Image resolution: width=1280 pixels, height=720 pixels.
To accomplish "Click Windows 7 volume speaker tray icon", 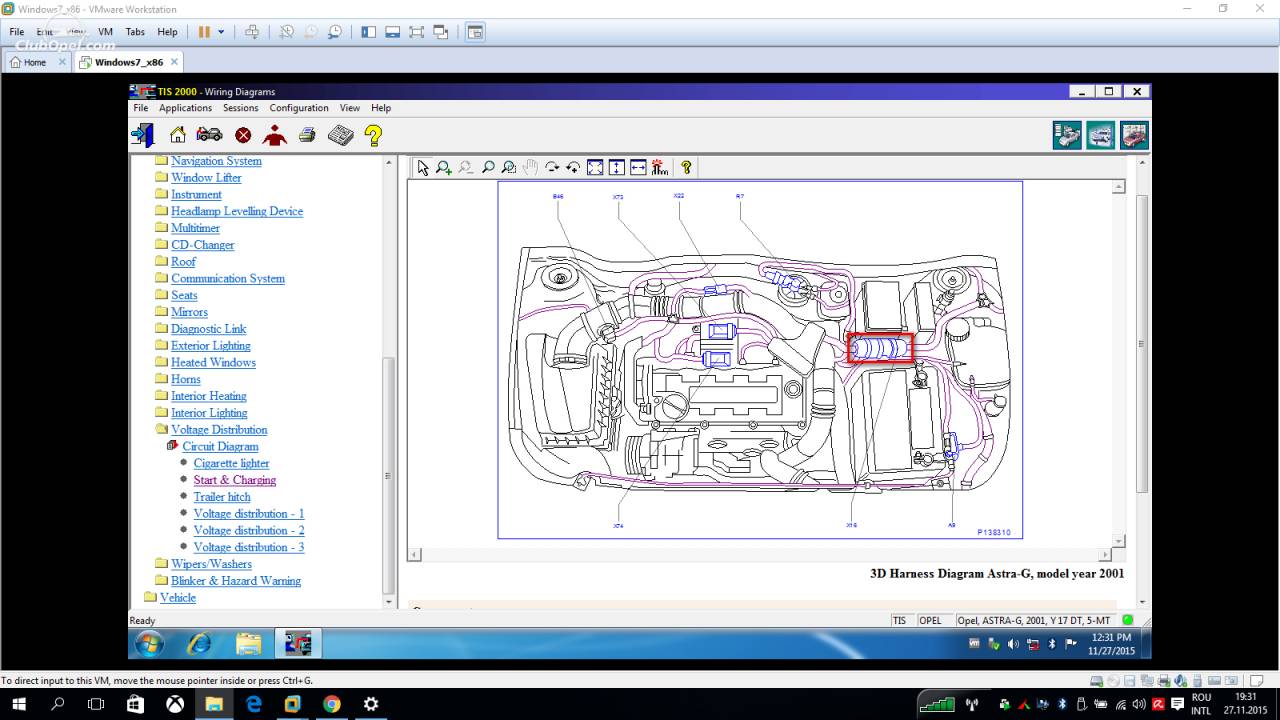I will tap(1014, 644).
